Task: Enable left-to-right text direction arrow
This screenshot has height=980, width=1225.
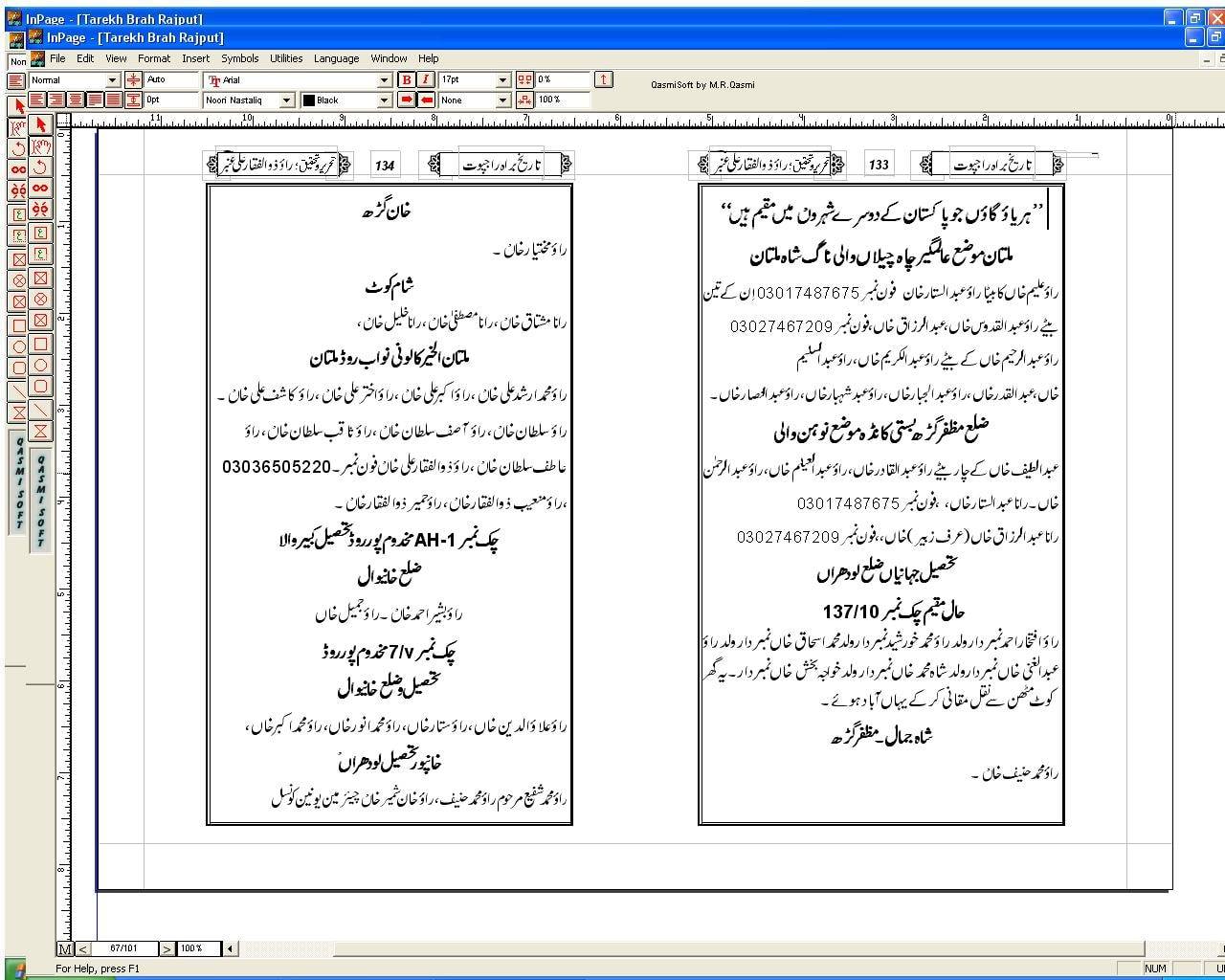Action: click(407, 100)
